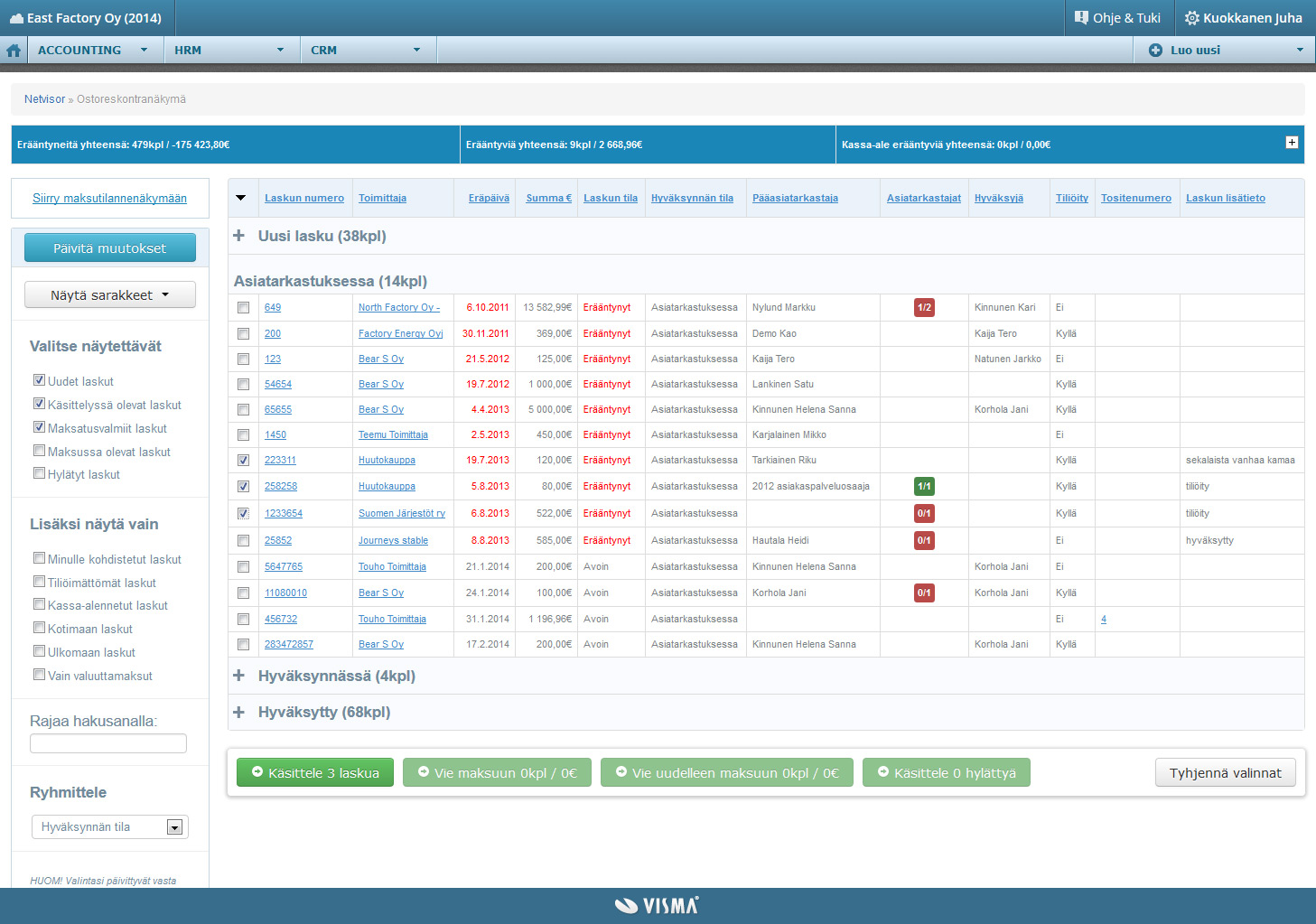Image resolution: width=1316 pixels, height=924 pixels.
Task: Open the Netvisor breadcrumb link
Action: coord(44,99)
